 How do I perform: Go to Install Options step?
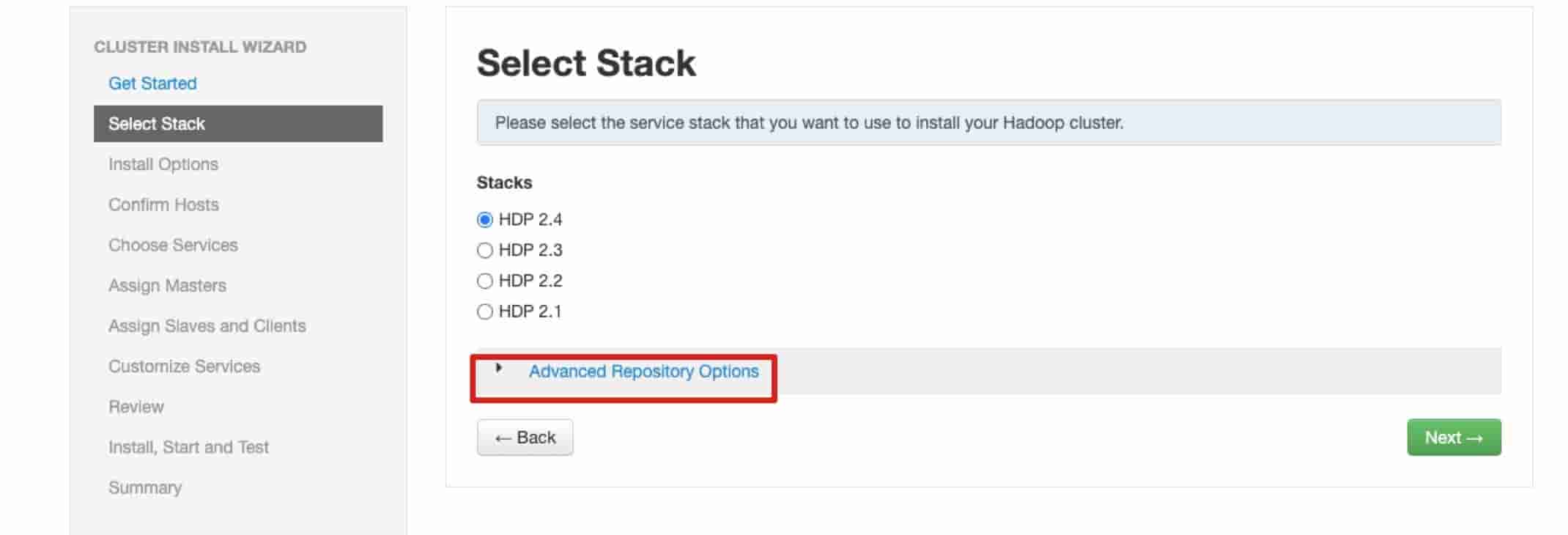click(163, 164)
